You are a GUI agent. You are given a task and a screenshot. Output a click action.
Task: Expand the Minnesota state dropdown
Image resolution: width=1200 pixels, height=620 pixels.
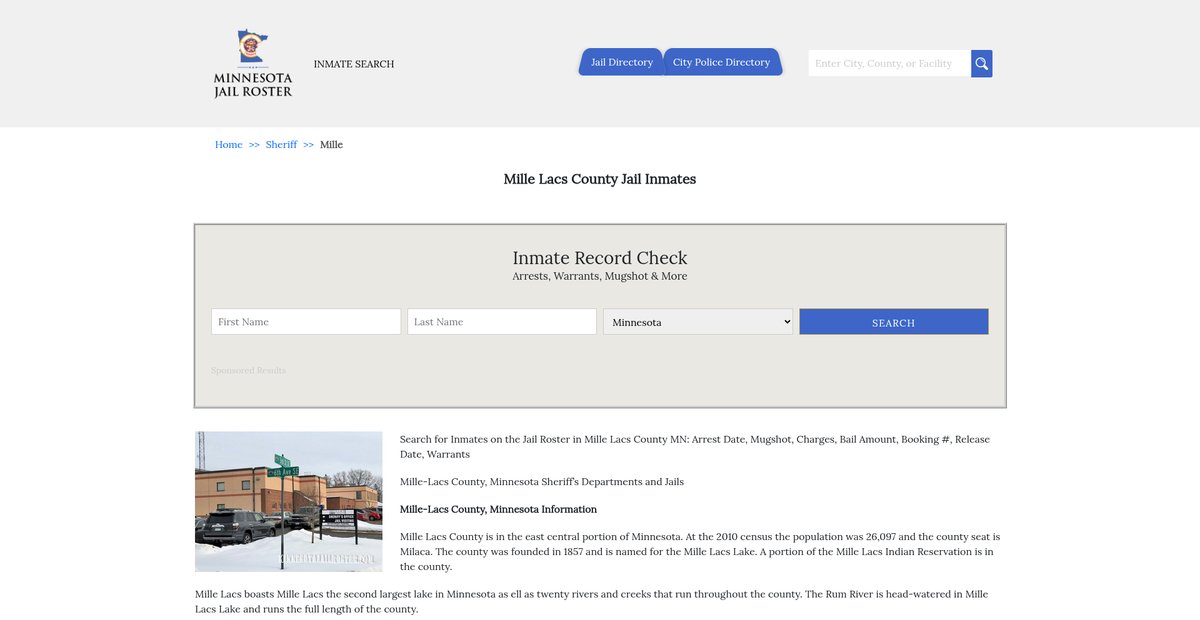click(698, 322)
